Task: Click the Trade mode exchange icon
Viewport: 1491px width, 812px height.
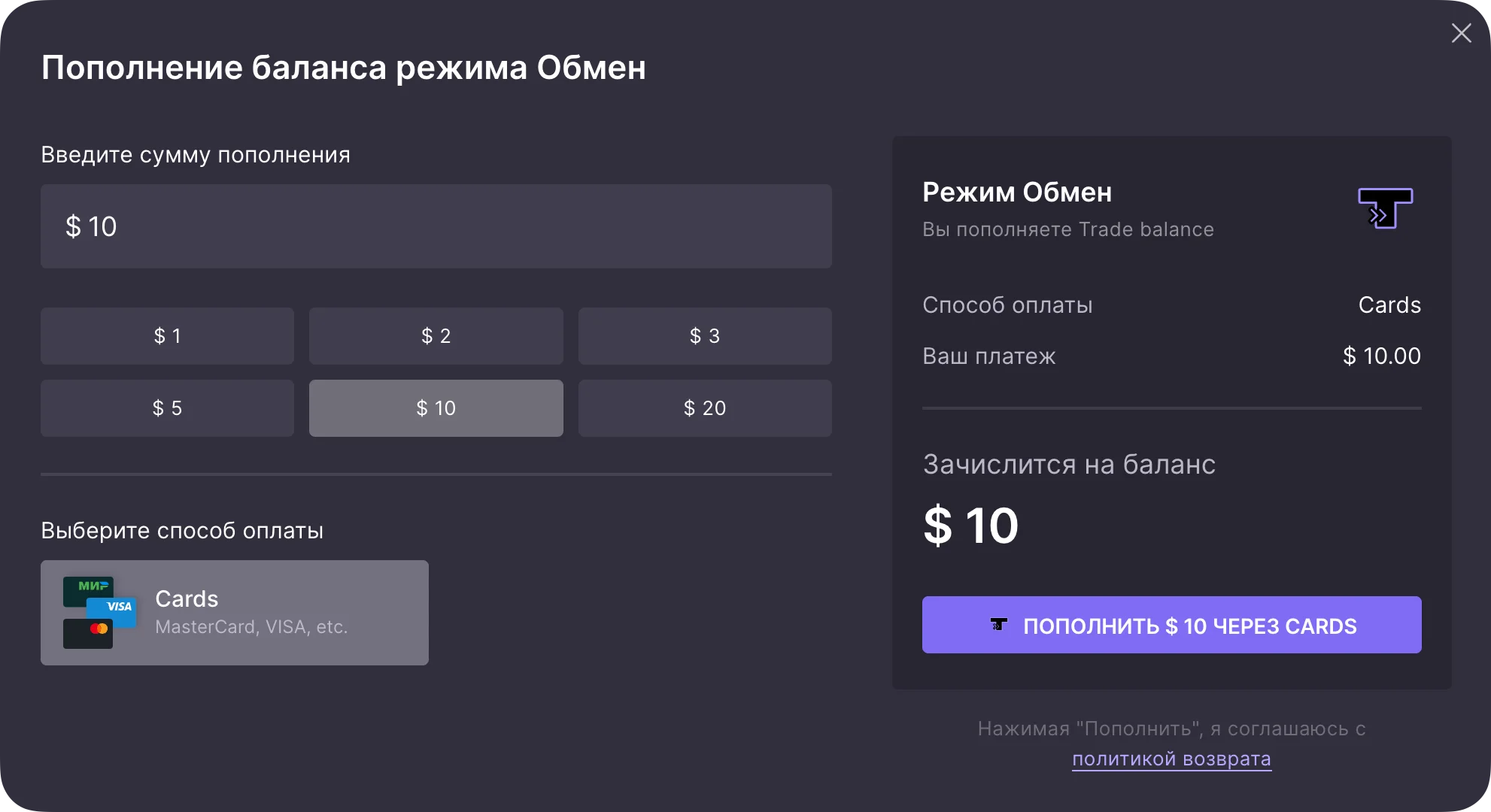Action: (x=1385, y=208)
